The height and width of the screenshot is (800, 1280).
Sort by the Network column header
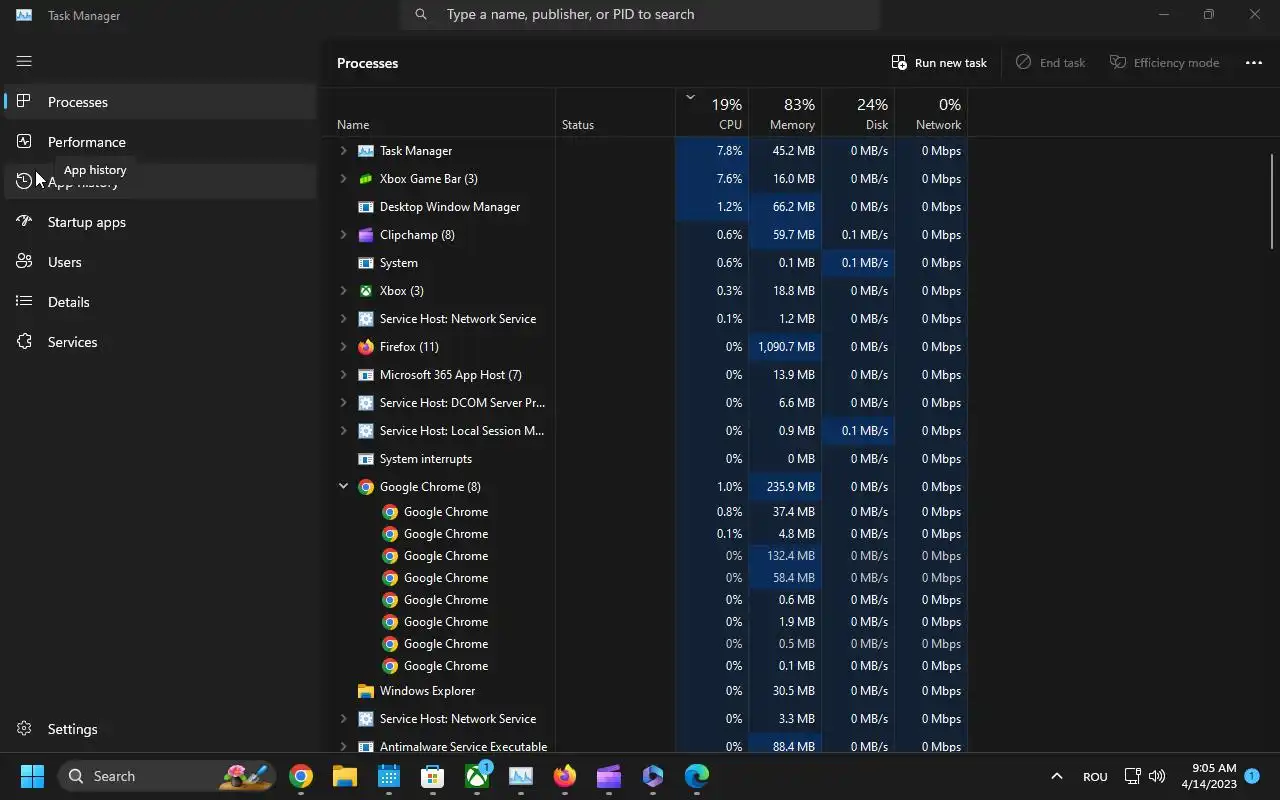tap(931, 113)
